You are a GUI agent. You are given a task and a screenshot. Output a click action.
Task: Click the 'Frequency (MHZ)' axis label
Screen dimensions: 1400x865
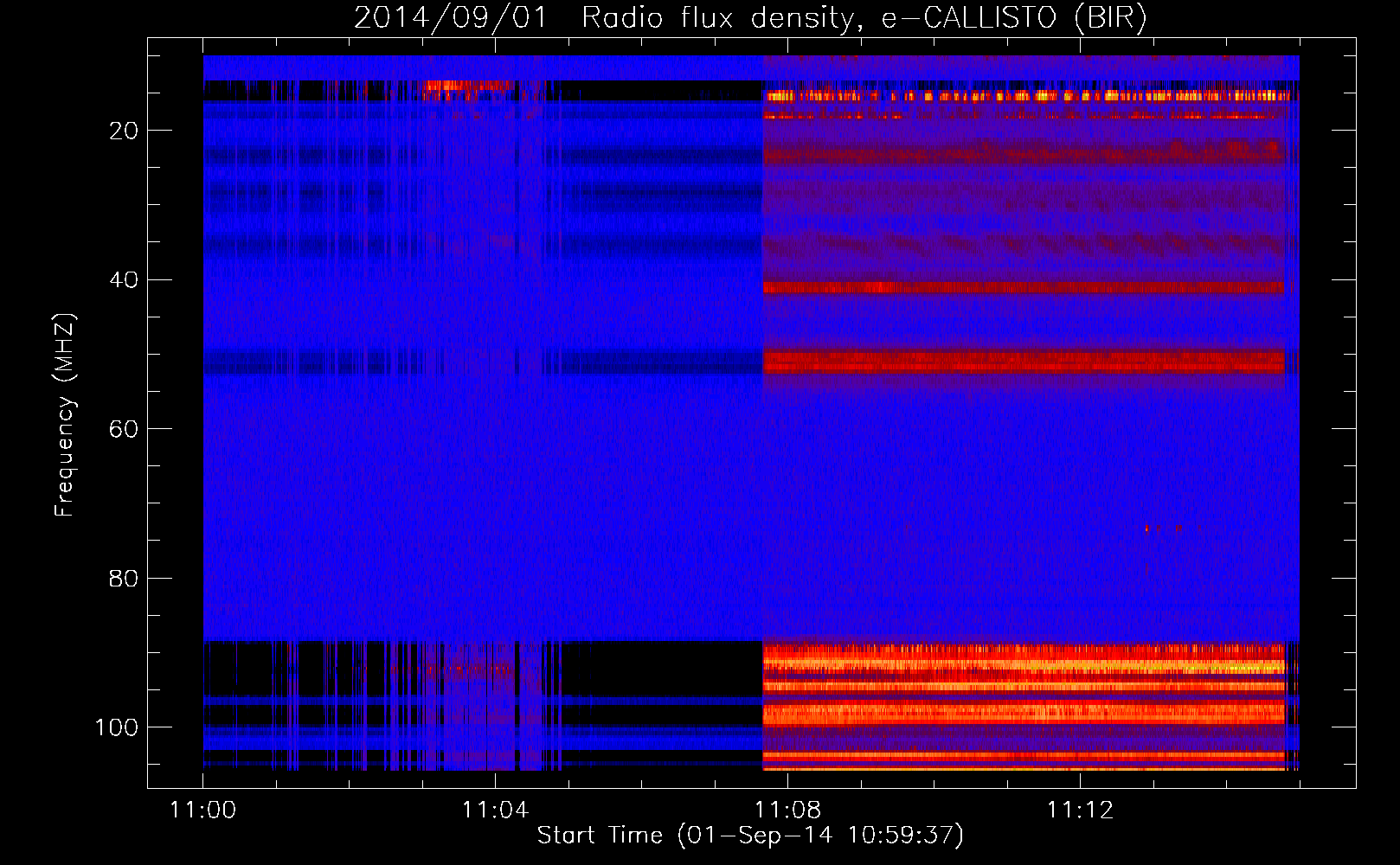point(65,415)
